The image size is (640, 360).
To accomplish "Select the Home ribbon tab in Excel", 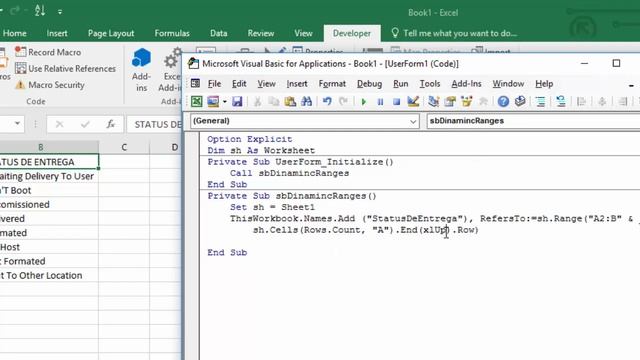I will pyautogui.click(x=15, y=33).
